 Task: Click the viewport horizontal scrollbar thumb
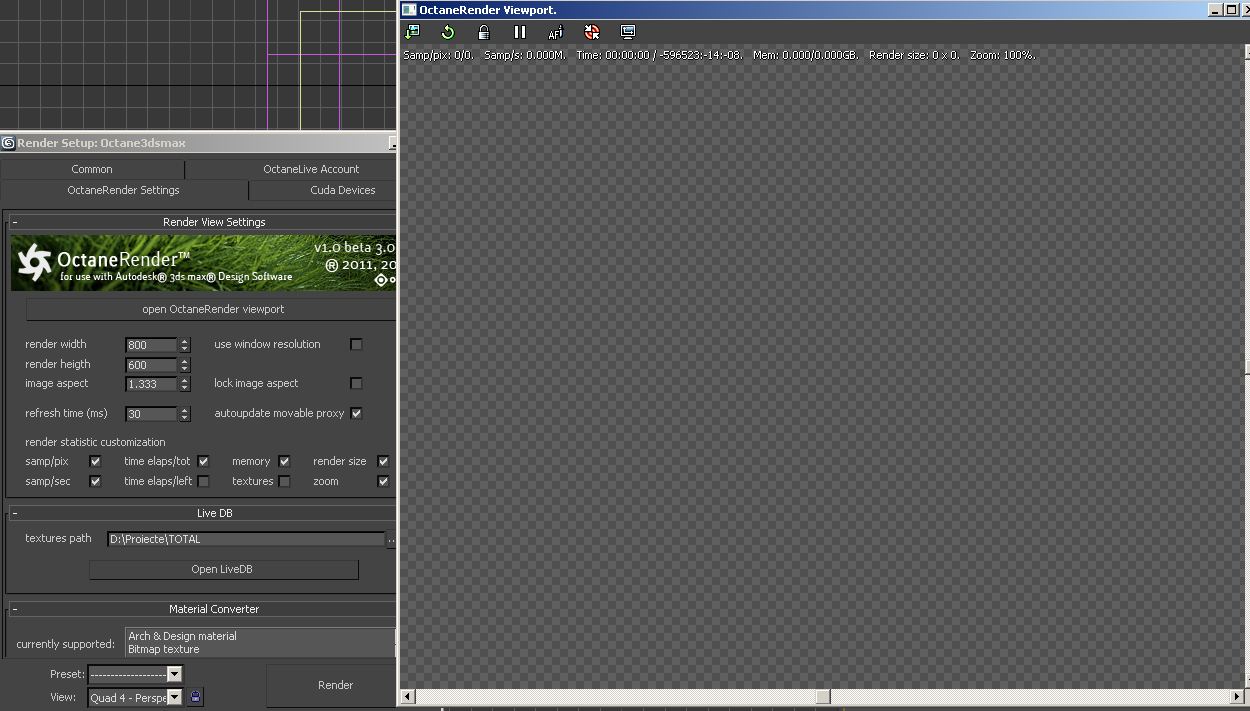822,696
